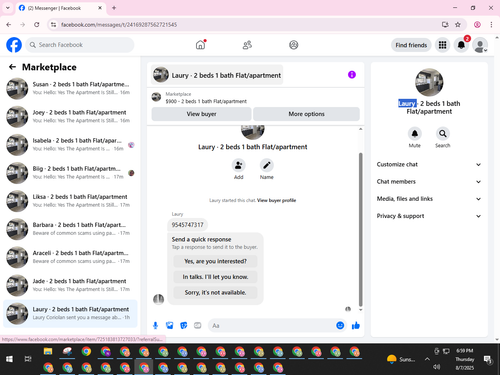Open the Joey conversation in list
Image resolution: width=500 pixels, height=375 pixels.
(70, 117)
